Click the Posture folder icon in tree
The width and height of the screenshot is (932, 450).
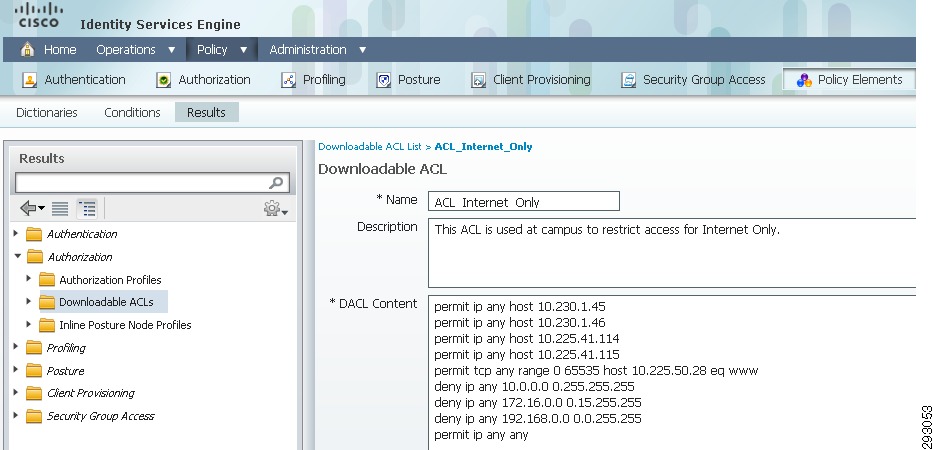click(34, 370)
